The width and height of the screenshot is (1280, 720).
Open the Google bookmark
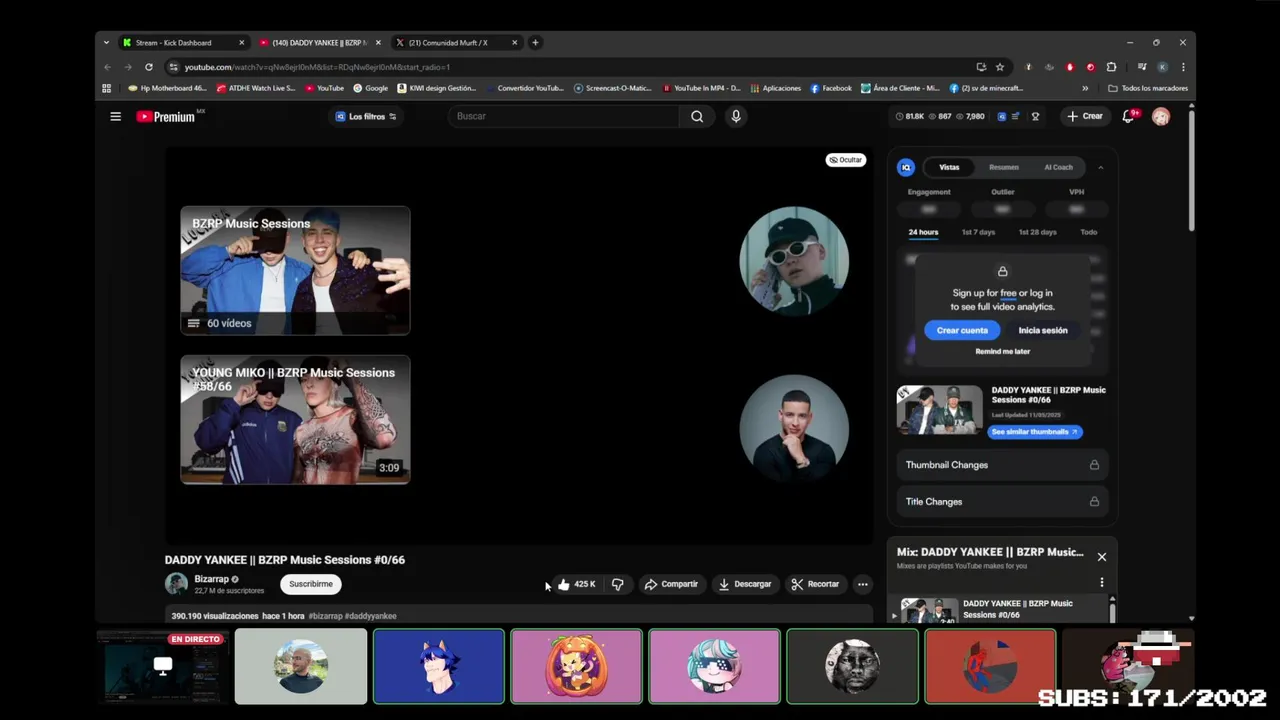click(x=371, y=88)
